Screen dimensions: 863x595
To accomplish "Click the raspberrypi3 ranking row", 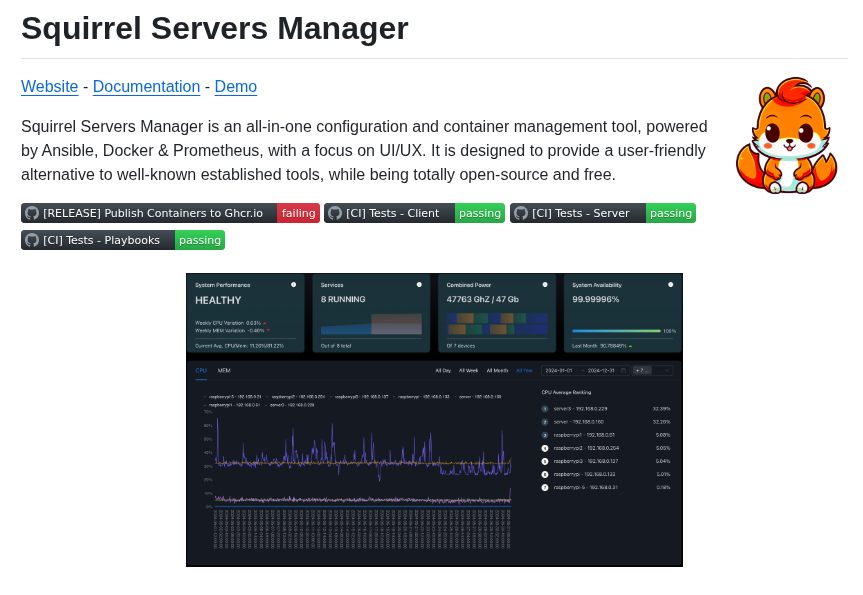I will [606, 461].
